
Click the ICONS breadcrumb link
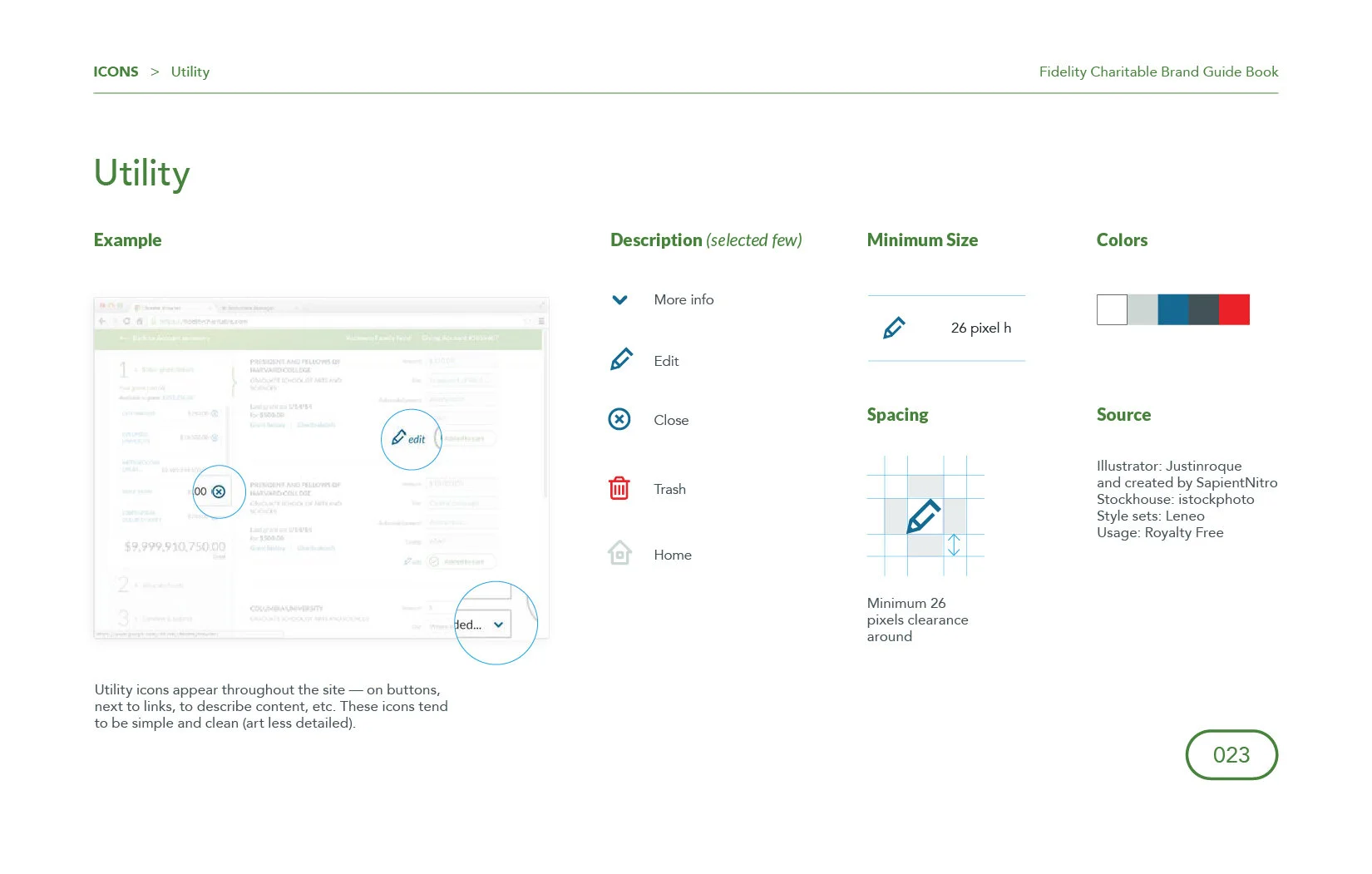coord(116,72)
